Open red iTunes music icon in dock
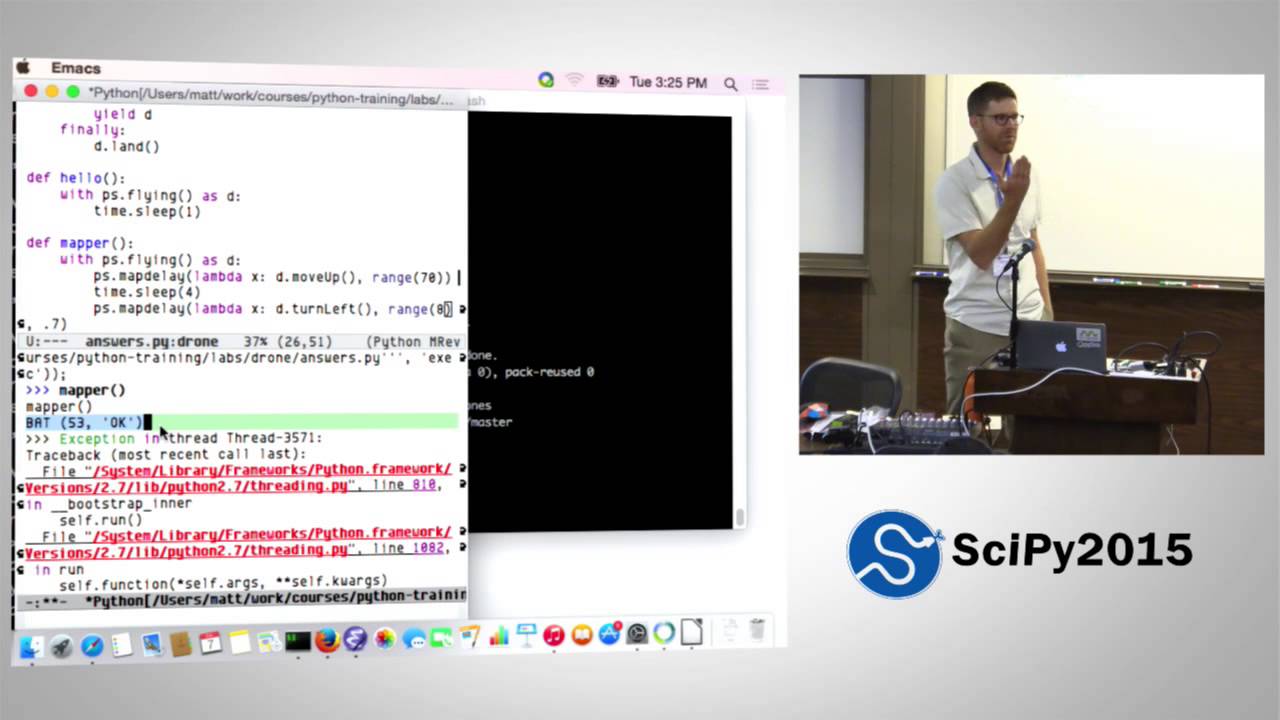 tap(553, 635)
